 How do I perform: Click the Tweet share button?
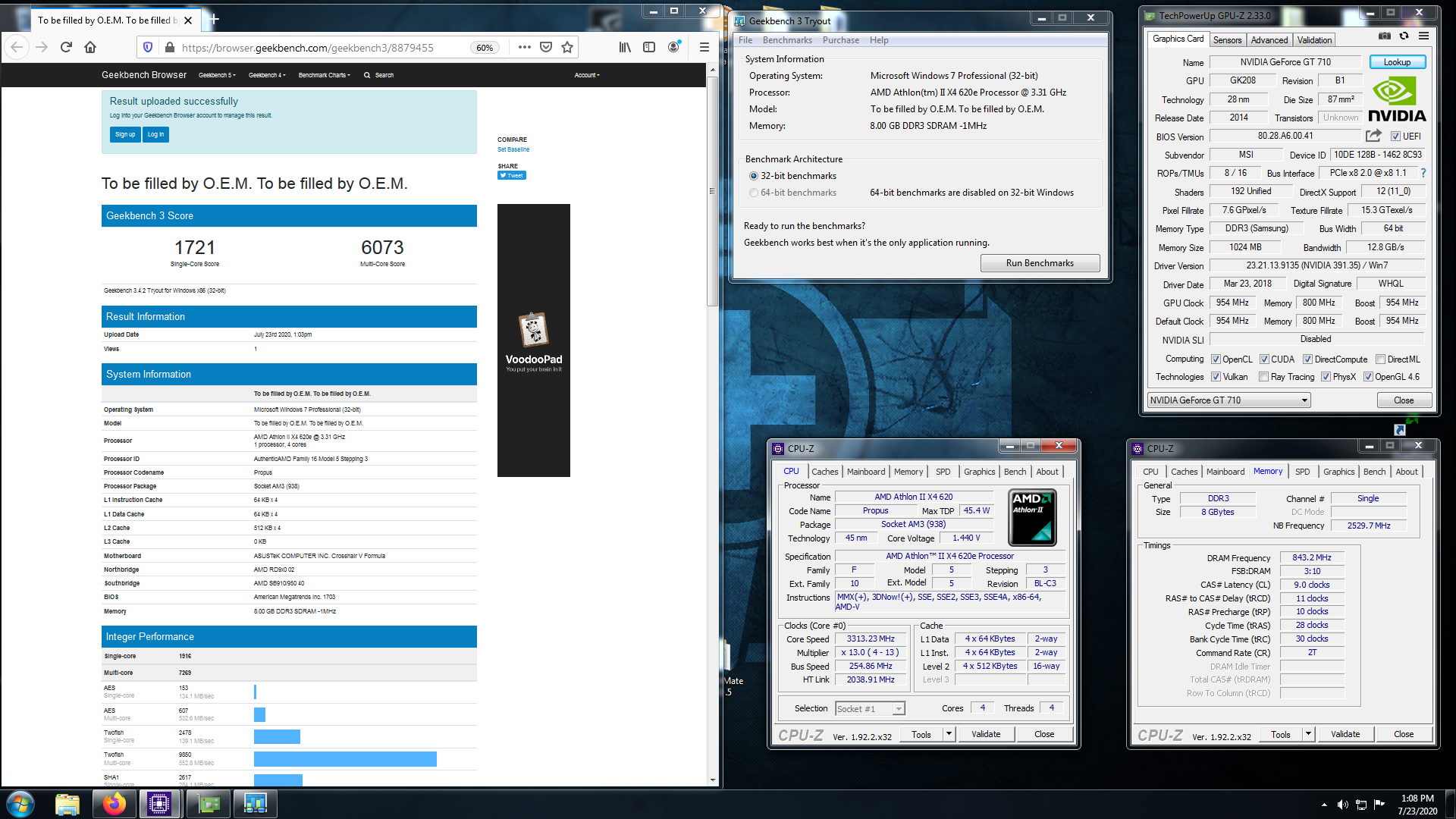(512, 175)
